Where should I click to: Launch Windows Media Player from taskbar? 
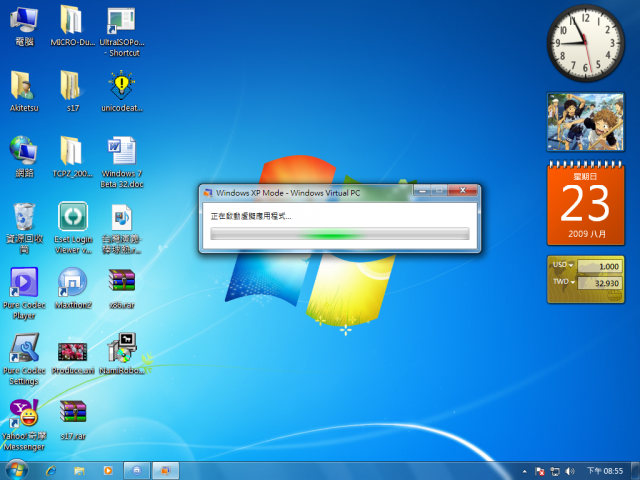108,471
